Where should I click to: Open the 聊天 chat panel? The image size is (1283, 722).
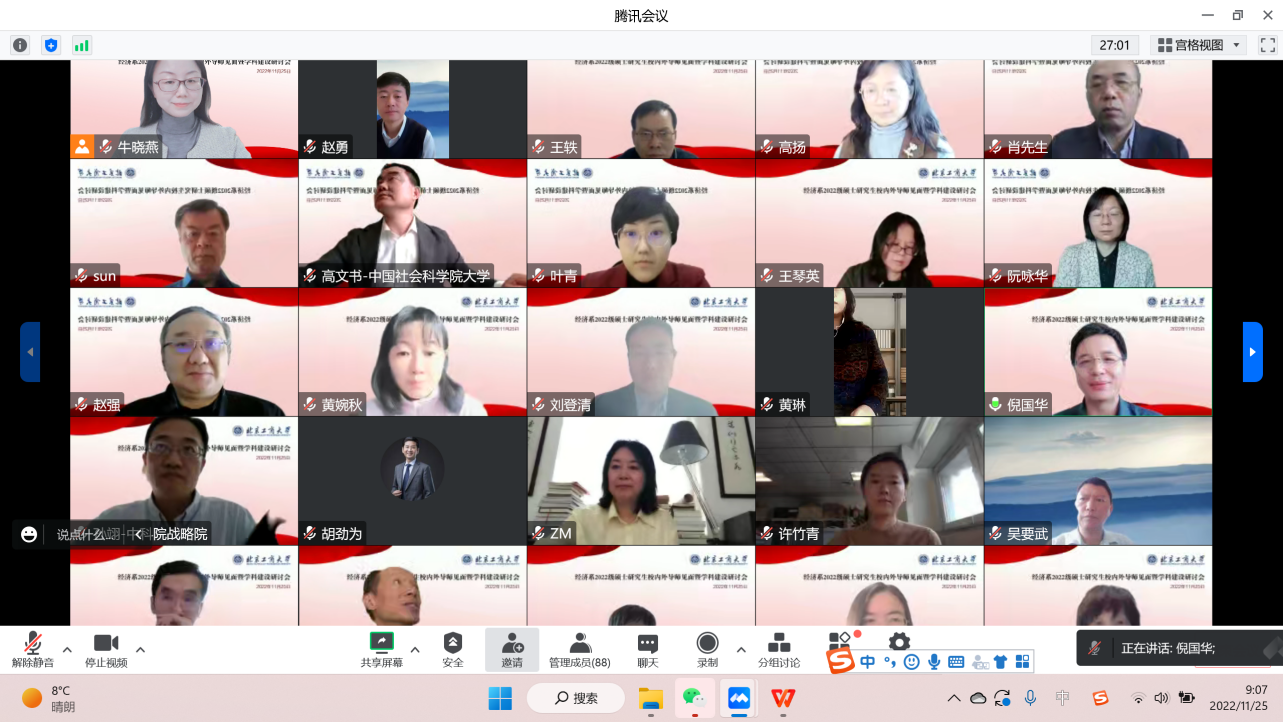(x=648, y=649)
